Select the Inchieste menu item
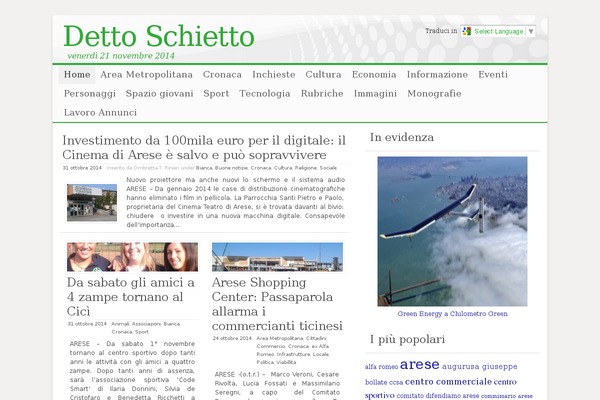Image resolution: width=600 pixels, height=400 pixels. [274, 75]
